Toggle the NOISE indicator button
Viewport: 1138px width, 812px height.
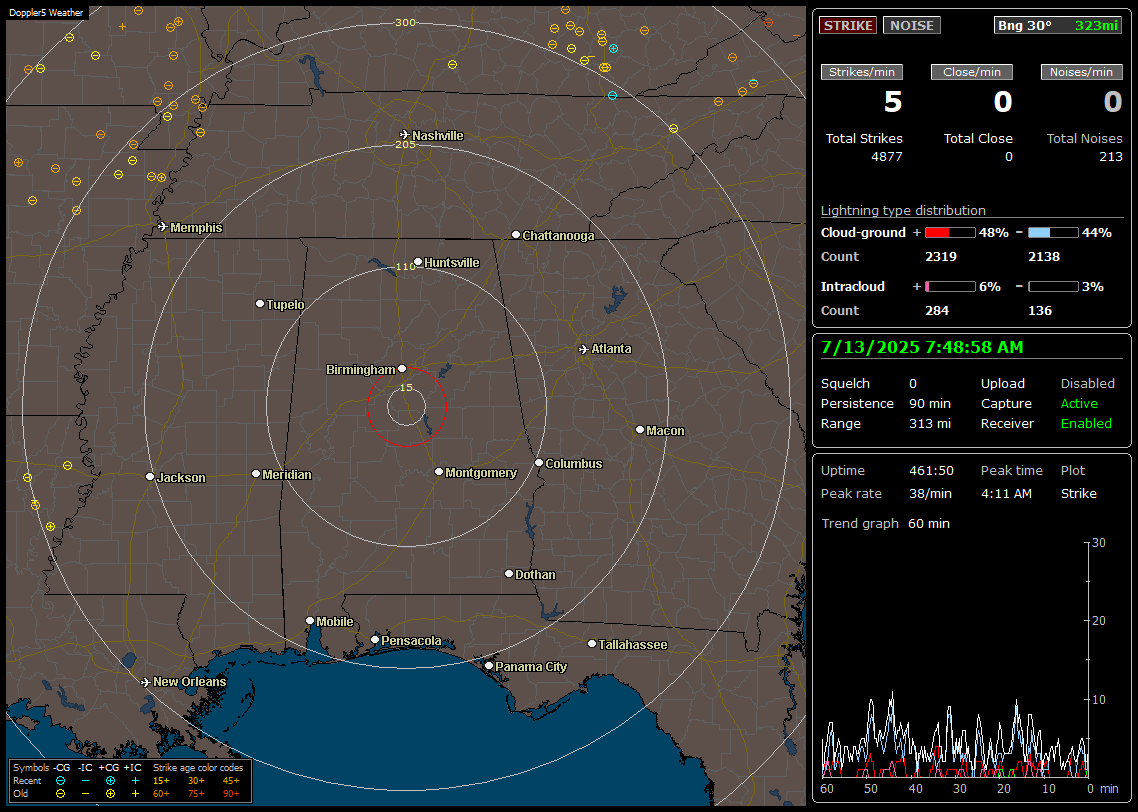pos(912,25)
